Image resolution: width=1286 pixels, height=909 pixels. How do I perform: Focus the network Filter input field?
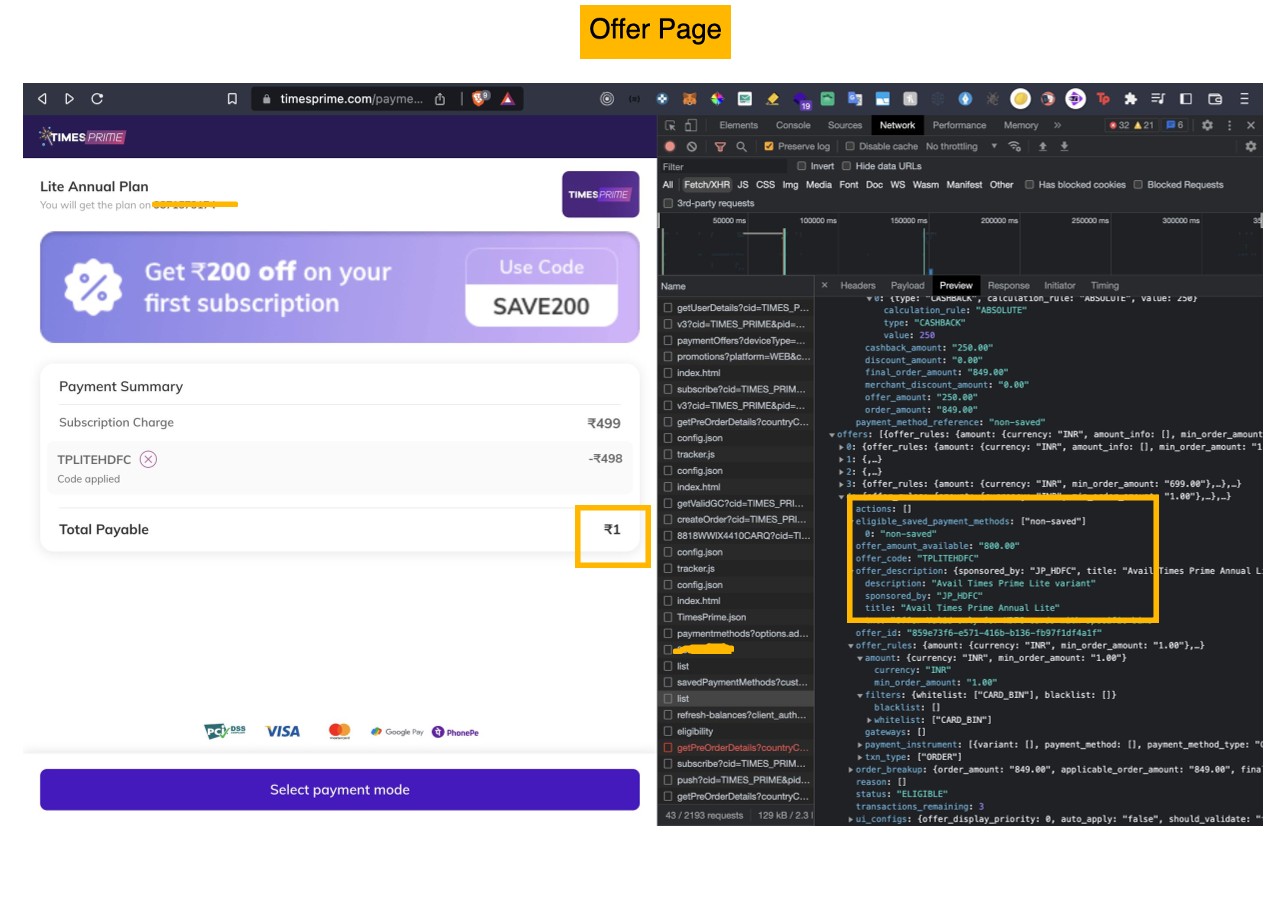tap(724, 166)
